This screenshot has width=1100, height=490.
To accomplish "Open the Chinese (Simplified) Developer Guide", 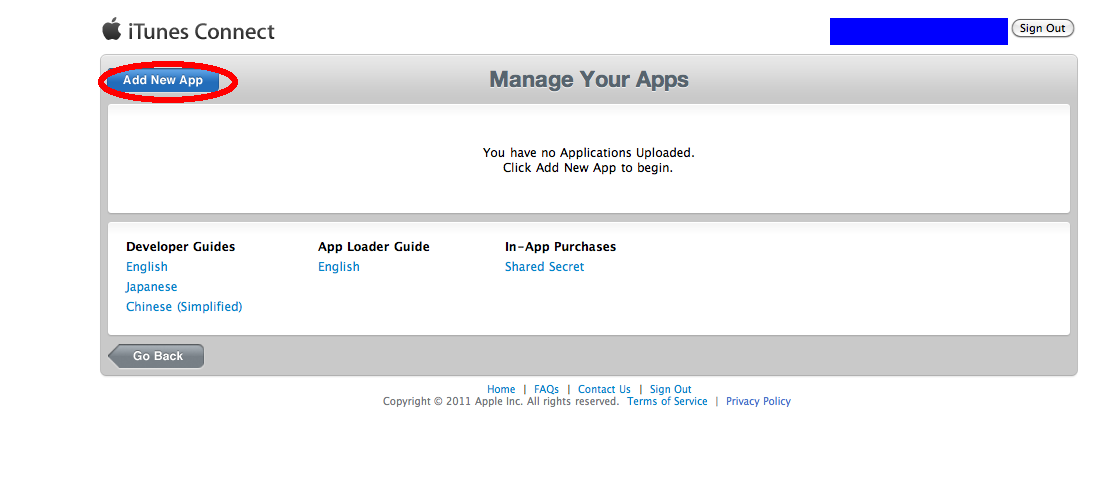I will coord(184,307).
